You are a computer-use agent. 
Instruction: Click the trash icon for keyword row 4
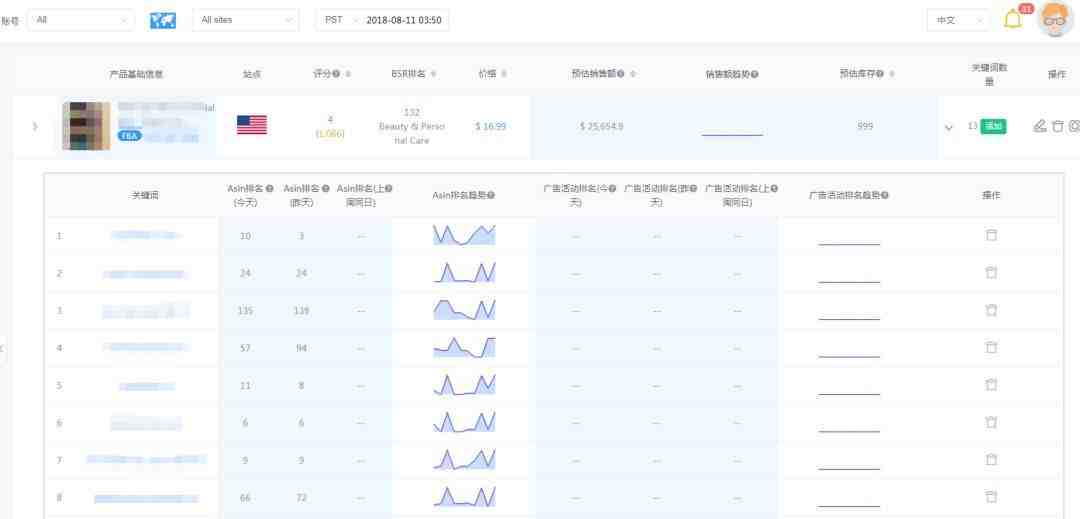click(x=991, y=347)
